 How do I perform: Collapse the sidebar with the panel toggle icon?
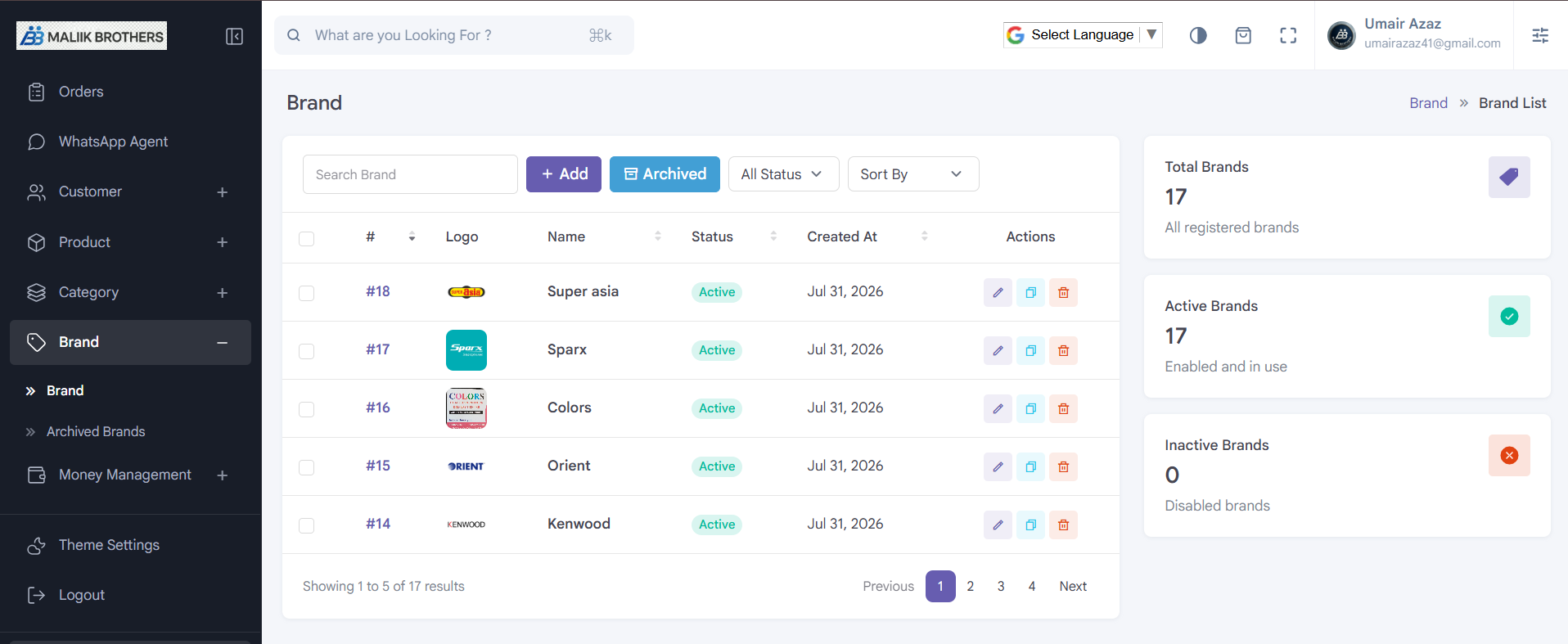click(234, 36)
